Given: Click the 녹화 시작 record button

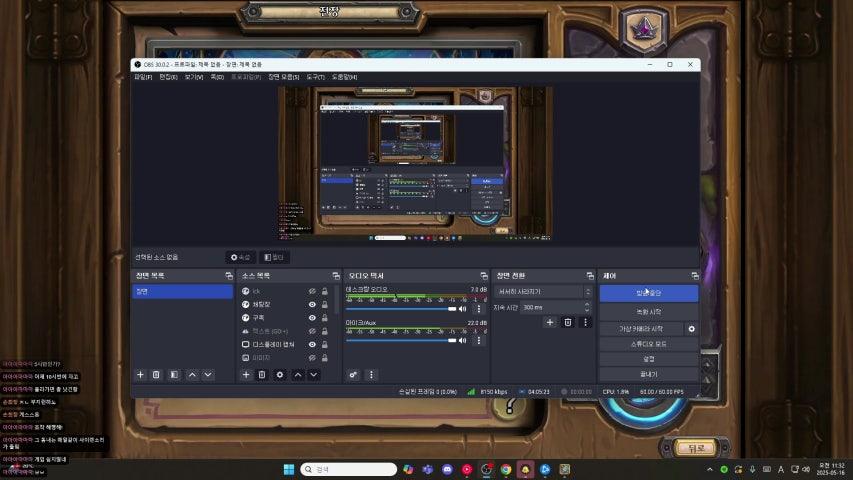Looking at the screenshot, I should point(648,312).
